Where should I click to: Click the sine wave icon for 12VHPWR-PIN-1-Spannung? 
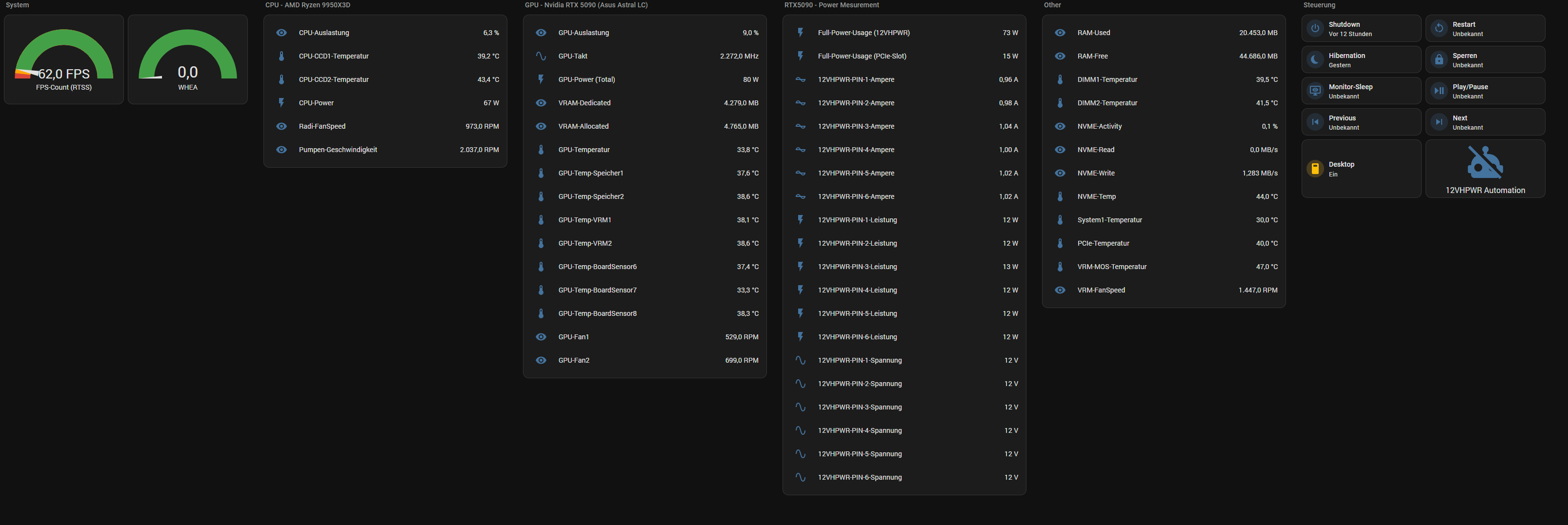[x=801, y=360]
